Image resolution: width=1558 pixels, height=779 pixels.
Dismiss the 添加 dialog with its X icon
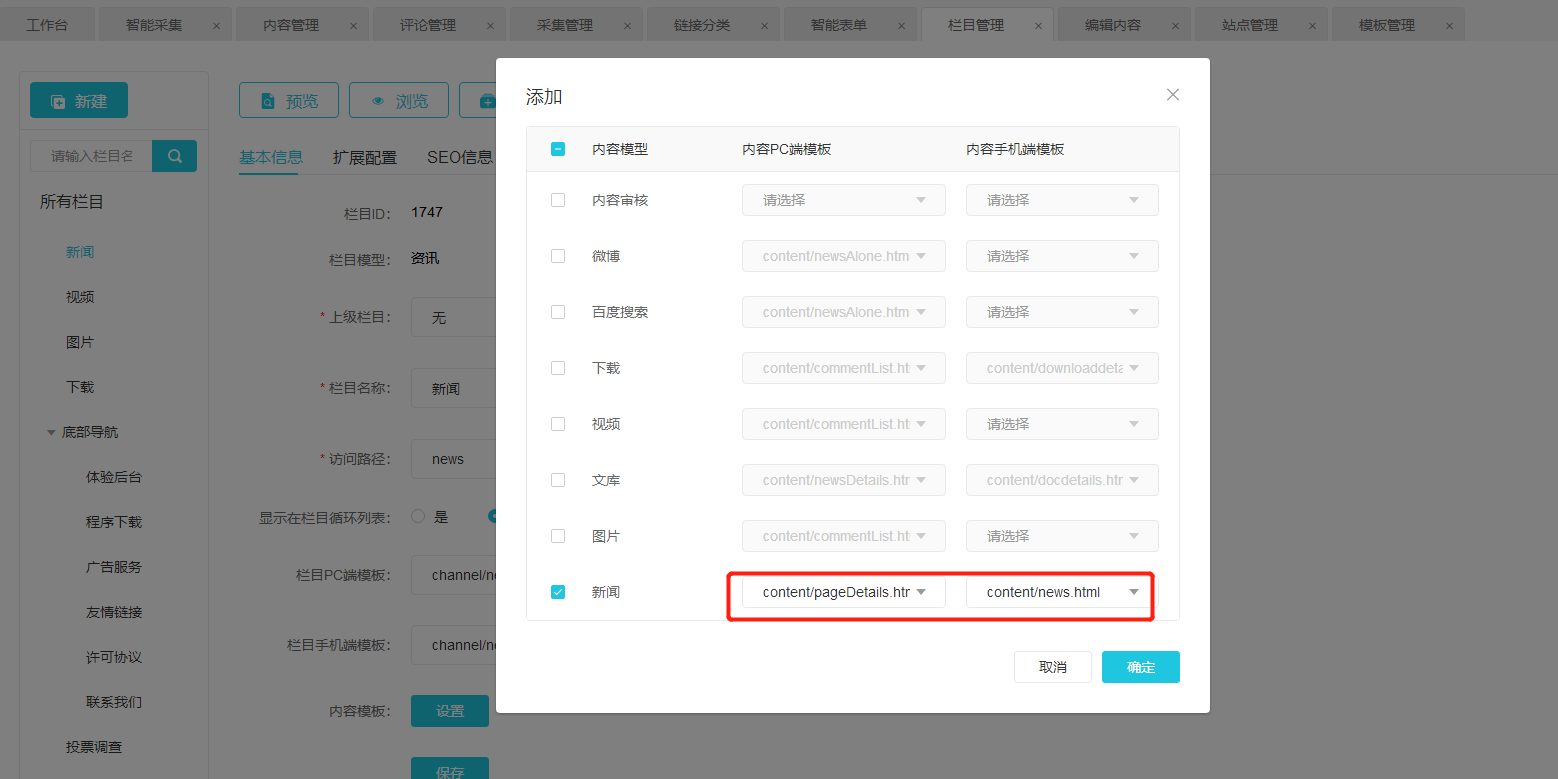tap(1173, 95)
